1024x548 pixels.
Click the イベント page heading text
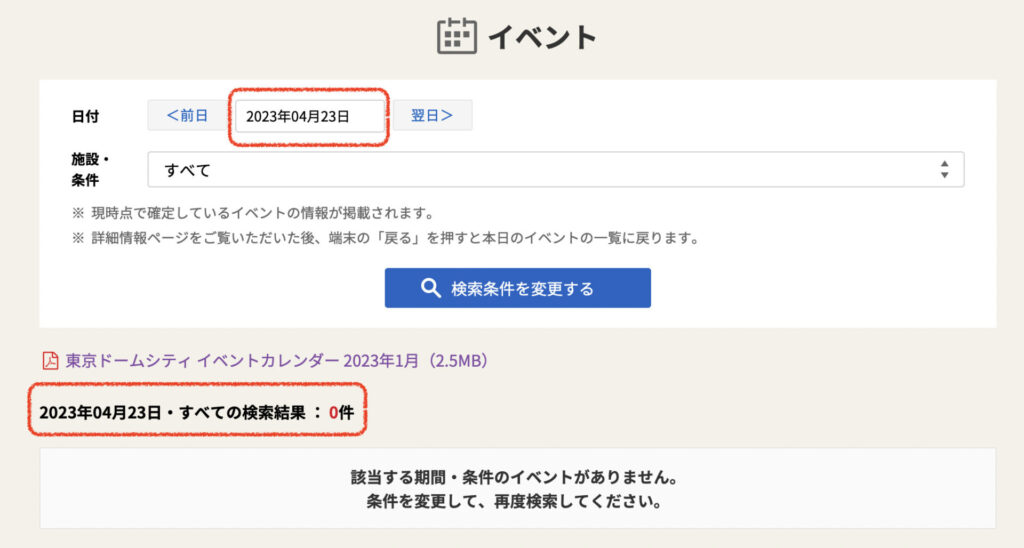coord(541,37)
